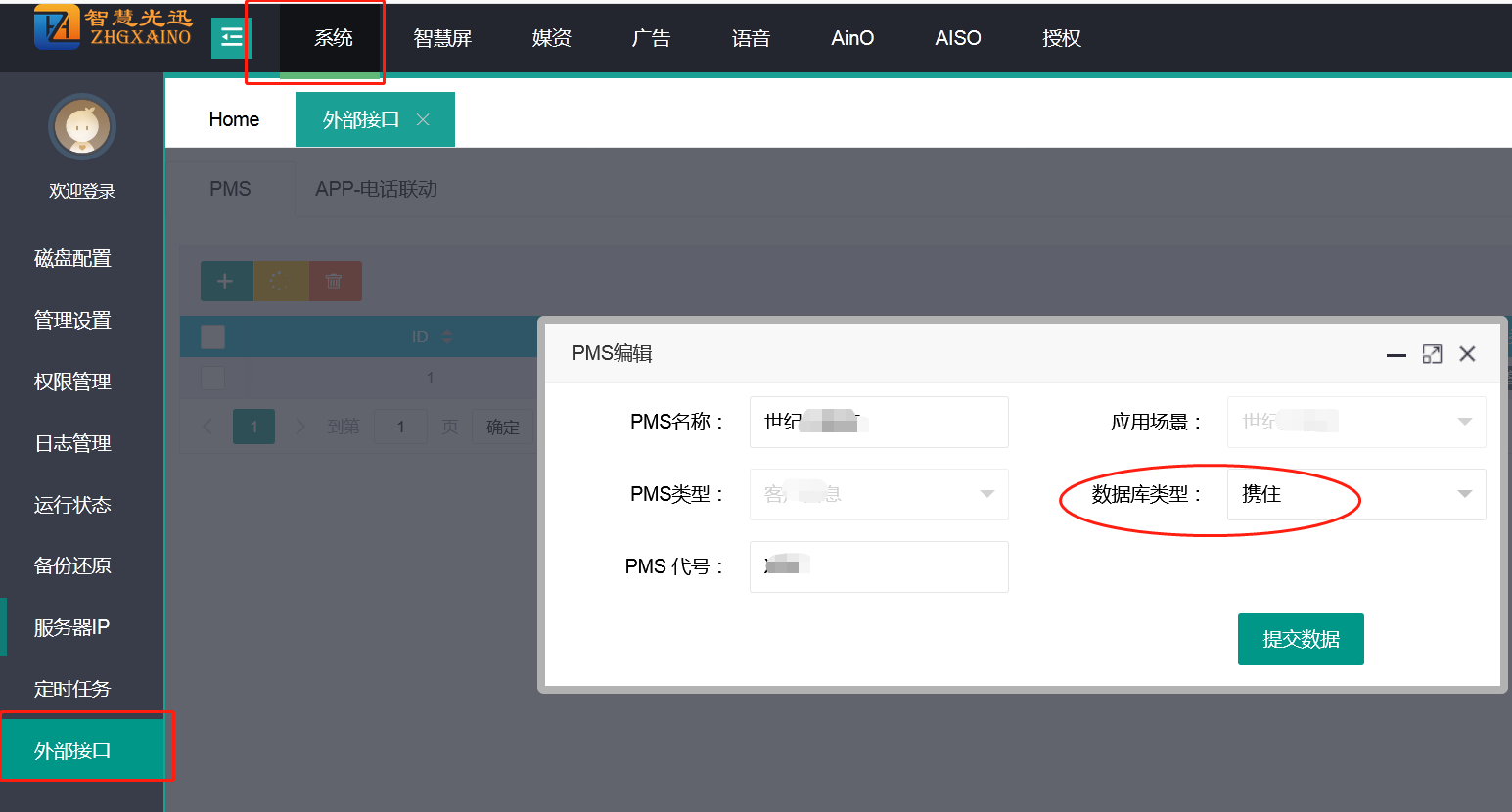Expand the 数据库类型 dropdown
This screenshot has width=1512, height=812.
tap(1355, 494)
